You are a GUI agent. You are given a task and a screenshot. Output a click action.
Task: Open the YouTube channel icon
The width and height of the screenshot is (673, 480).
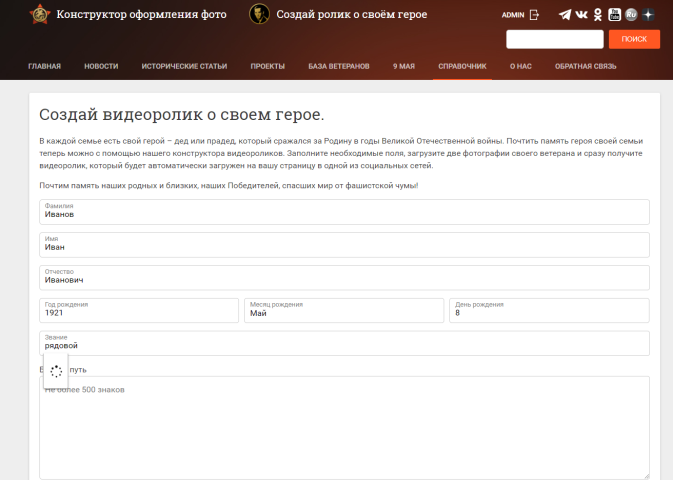click(615, 15)
